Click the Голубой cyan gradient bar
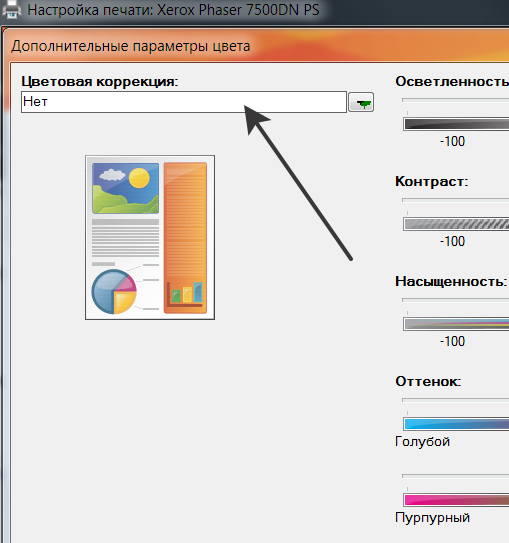Image resolution: width=509 pixels, height=543 pixels. click(456, 424)
